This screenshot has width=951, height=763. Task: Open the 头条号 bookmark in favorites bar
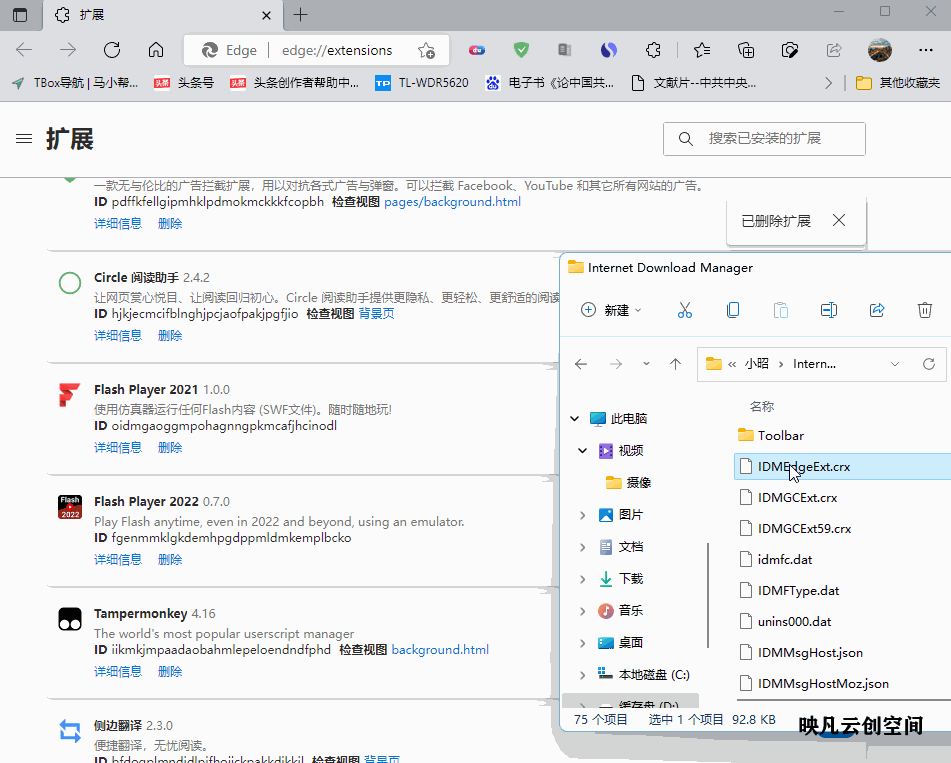coord(185,83)
